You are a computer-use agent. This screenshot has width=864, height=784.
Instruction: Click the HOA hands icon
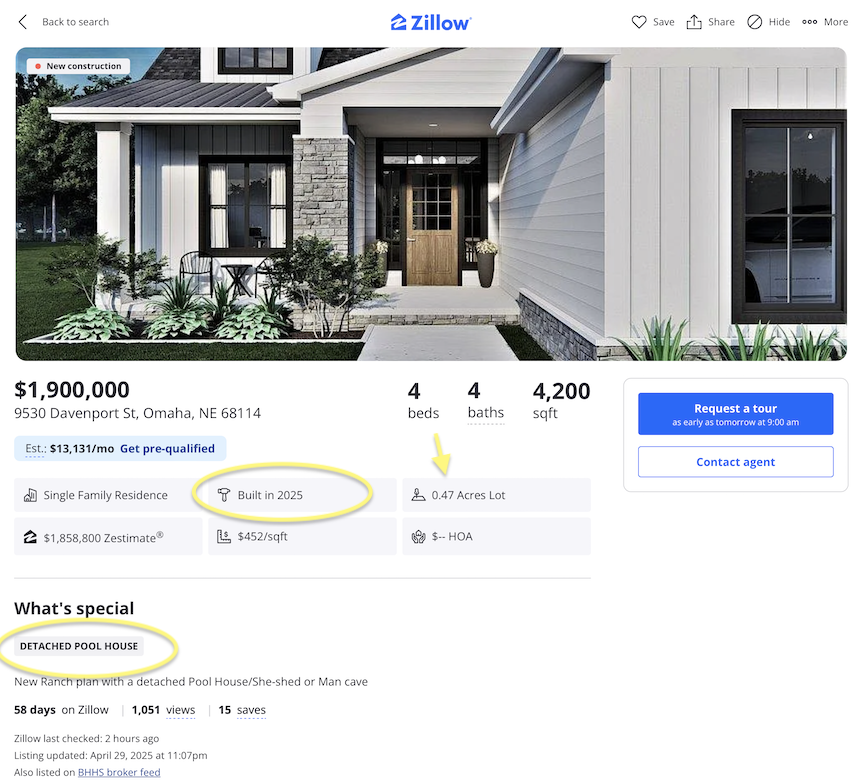point(418,537)
